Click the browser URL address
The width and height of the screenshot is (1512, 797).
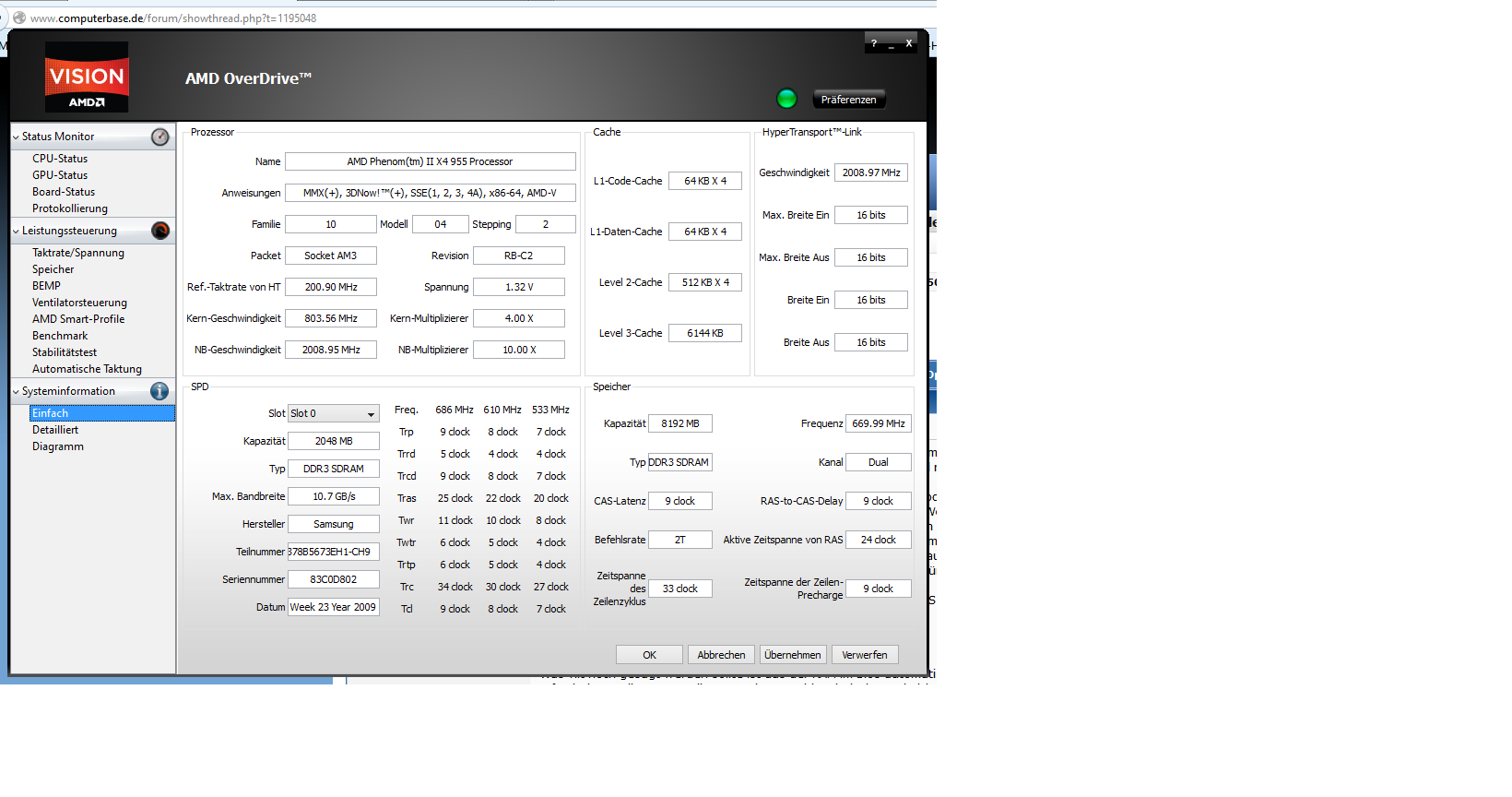click(x=173, y=18)
